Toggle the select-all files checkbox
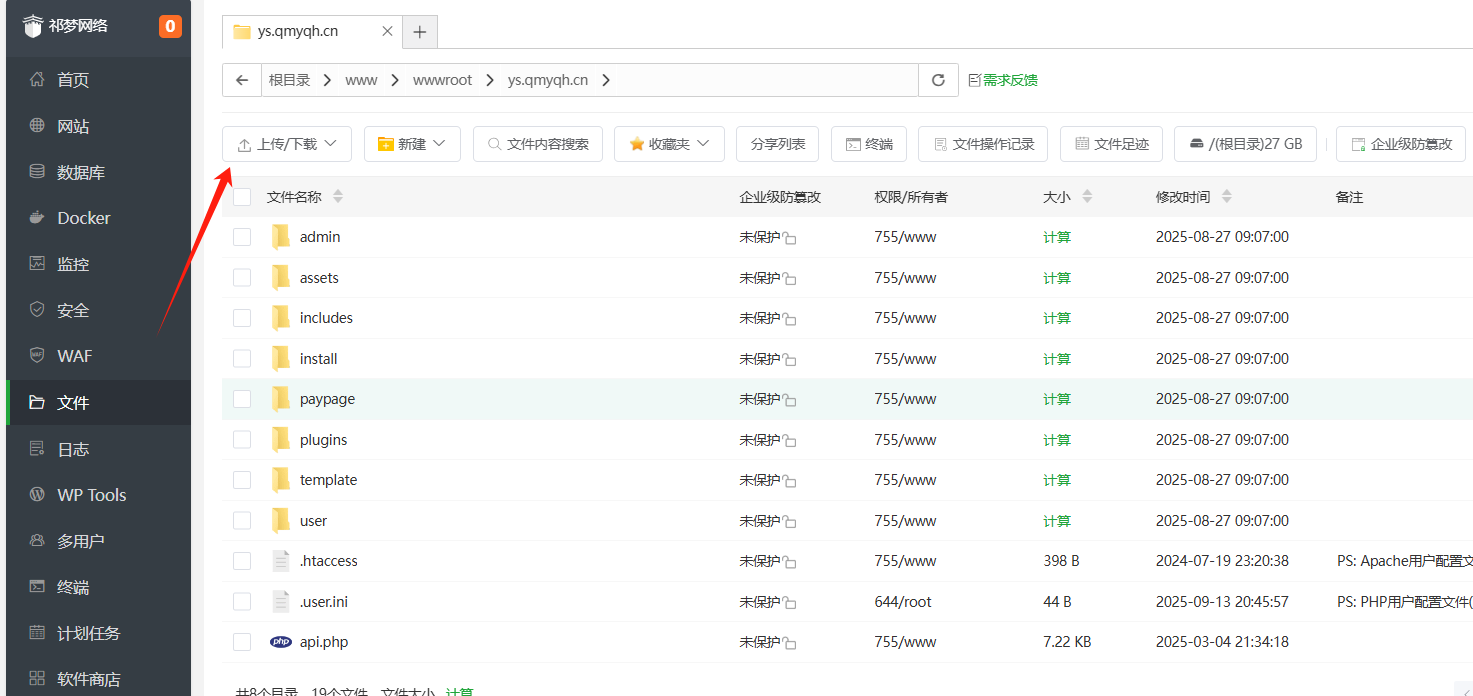The image size is (1473, 696). [x=242, y=197]
